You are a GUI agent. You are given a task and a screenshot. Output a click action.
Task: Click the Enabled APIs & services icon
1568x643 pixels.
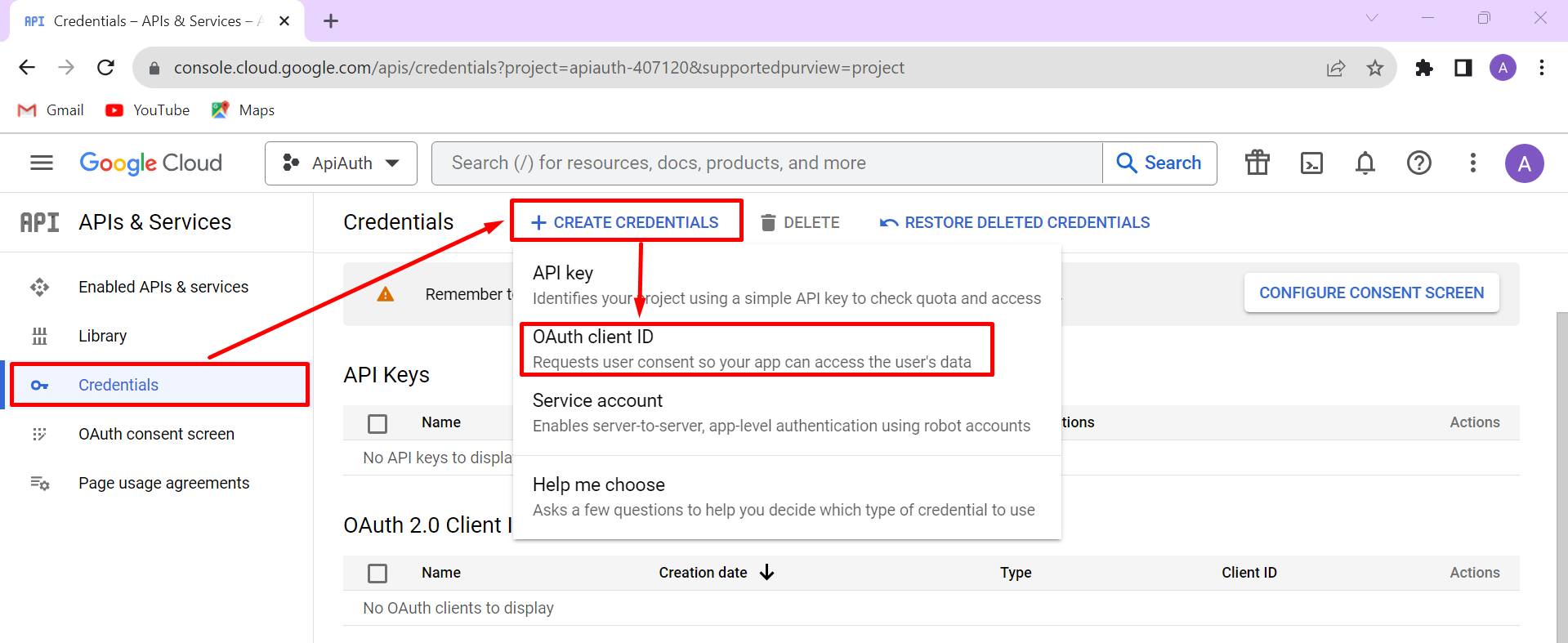(x=39, y=287)
